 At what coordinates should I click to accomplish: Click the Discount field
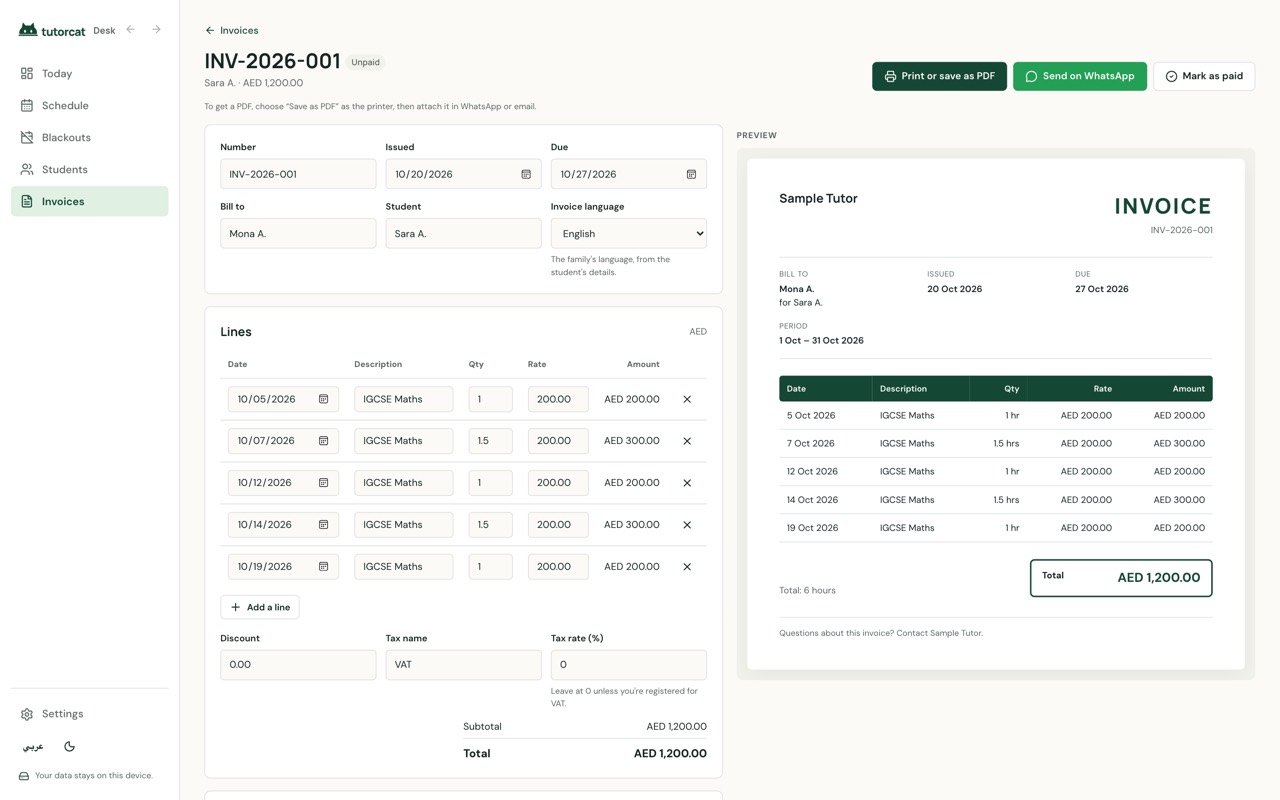pos(298,665)
